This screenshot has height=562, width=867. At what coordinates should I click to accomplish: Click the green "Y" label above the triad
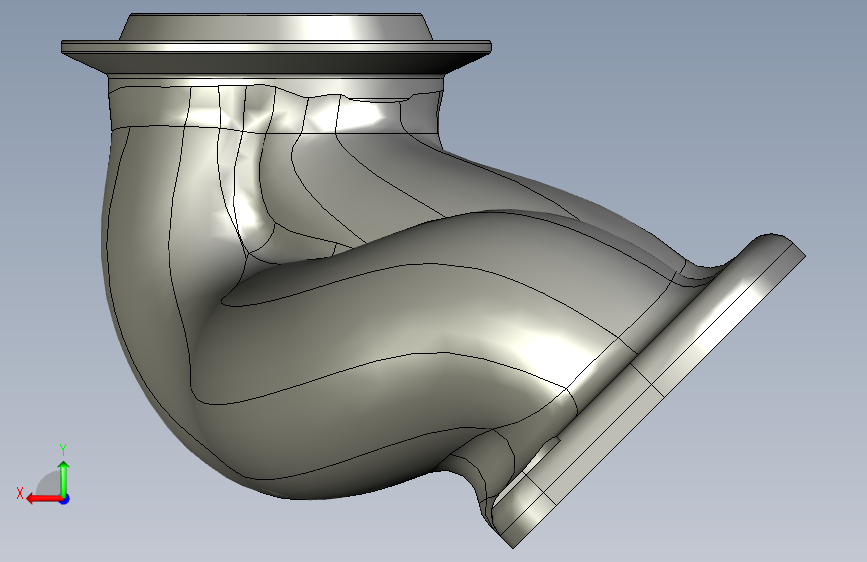63,450
